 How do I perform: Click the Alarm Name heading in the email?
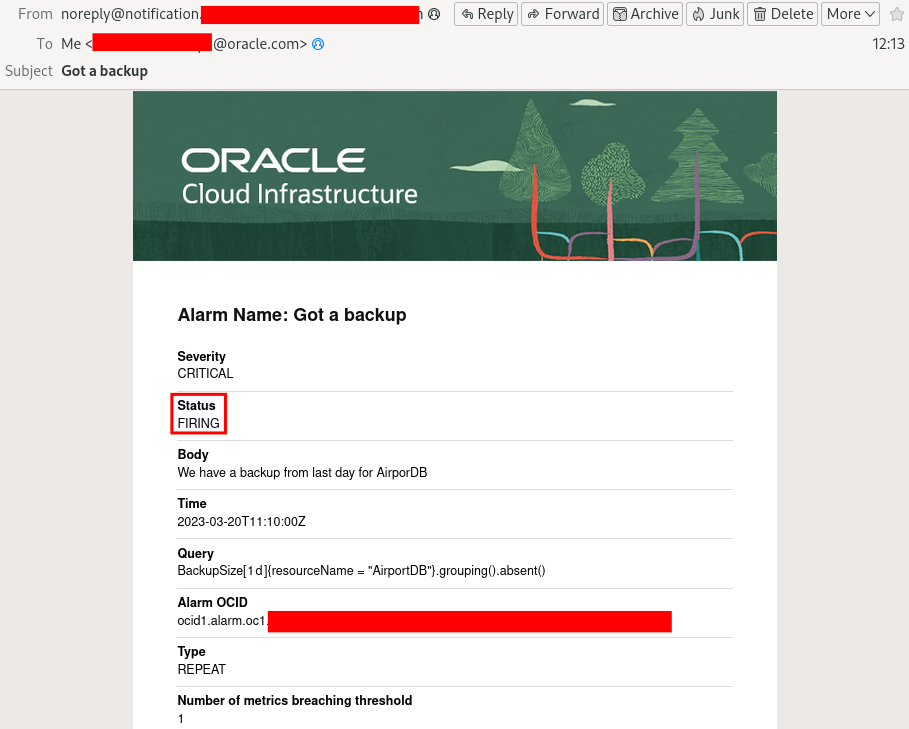point(290,314)
